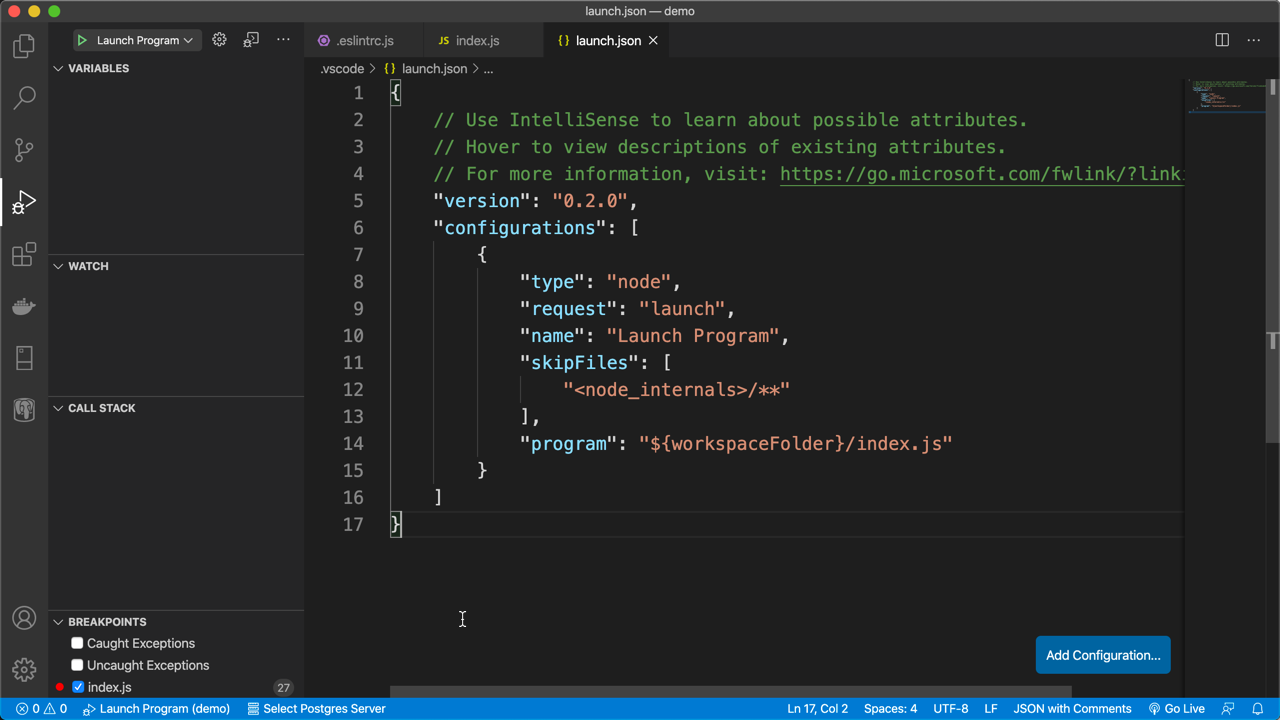This screenshot has width=1280, height=720.
Task: Open debug view more actions ellipsis
Action: (283, 40)
